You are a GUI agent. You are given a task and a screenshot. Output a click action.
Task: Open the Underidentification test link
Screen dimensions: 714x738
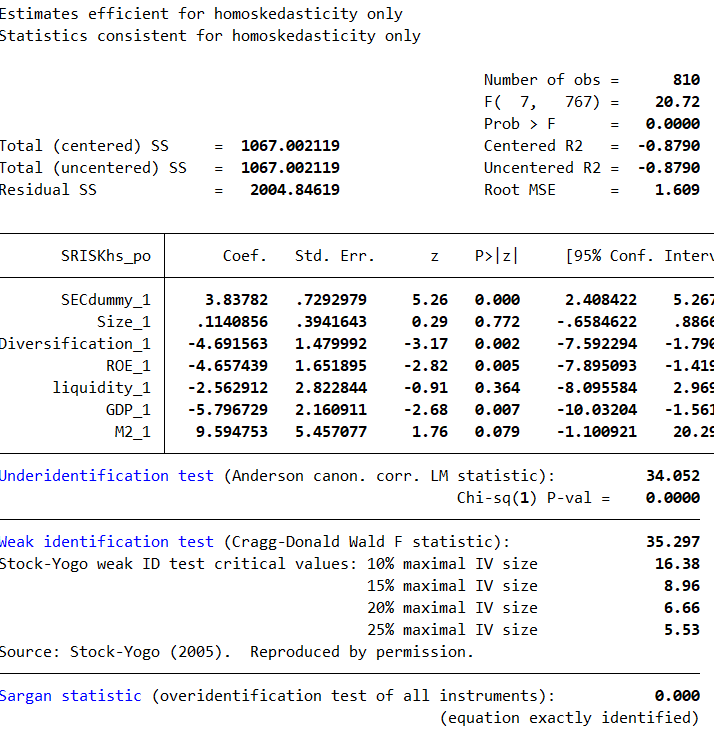pos(107,475)
